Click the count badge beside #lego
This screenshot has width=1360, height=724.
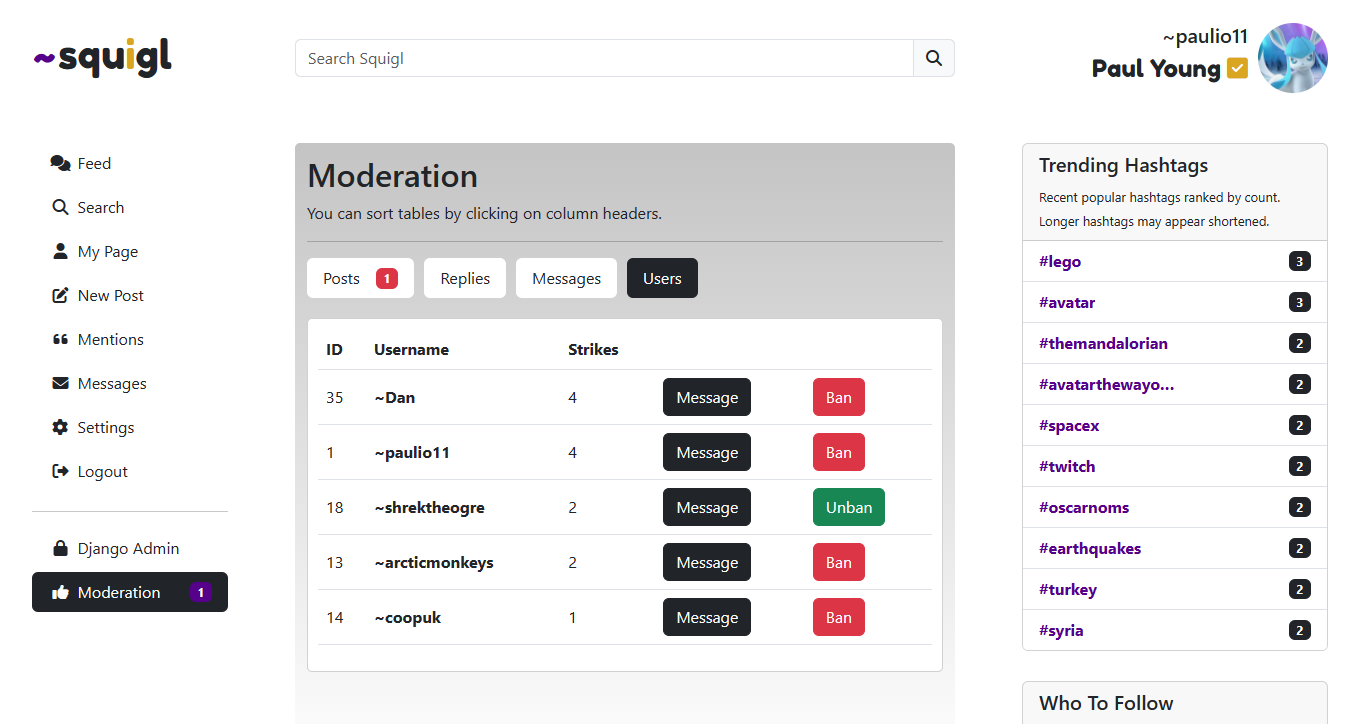1299,261
